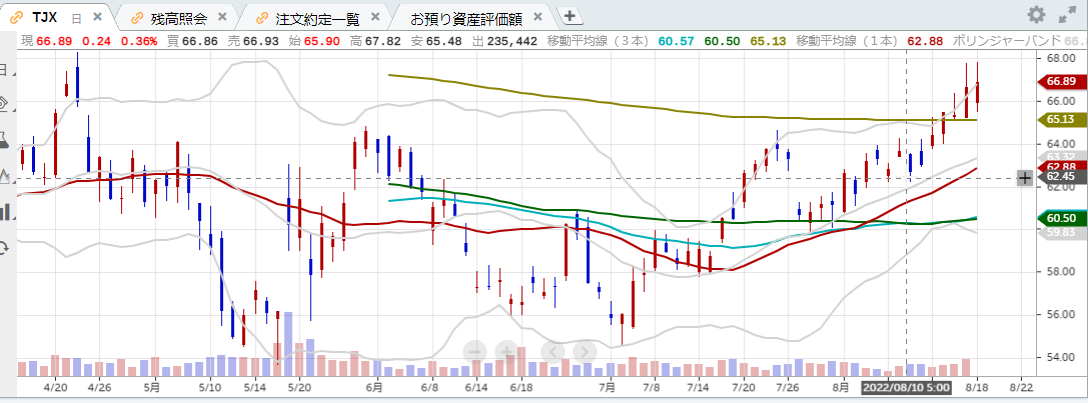The image size is (1088, 403).
Task: Click the crosshair plus at price 62.45
Action: click(1024, 178)
